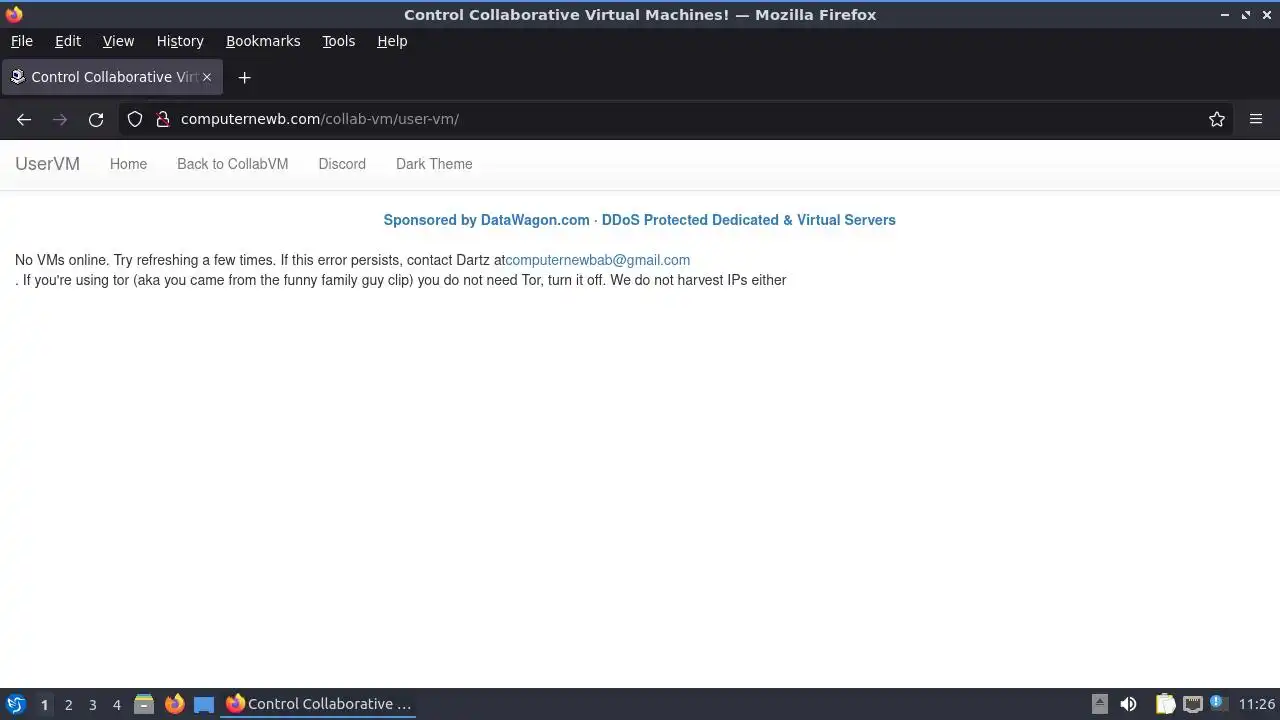Click the forward navigation arrow
The image size is (1280, 720).
pos(60,119)
